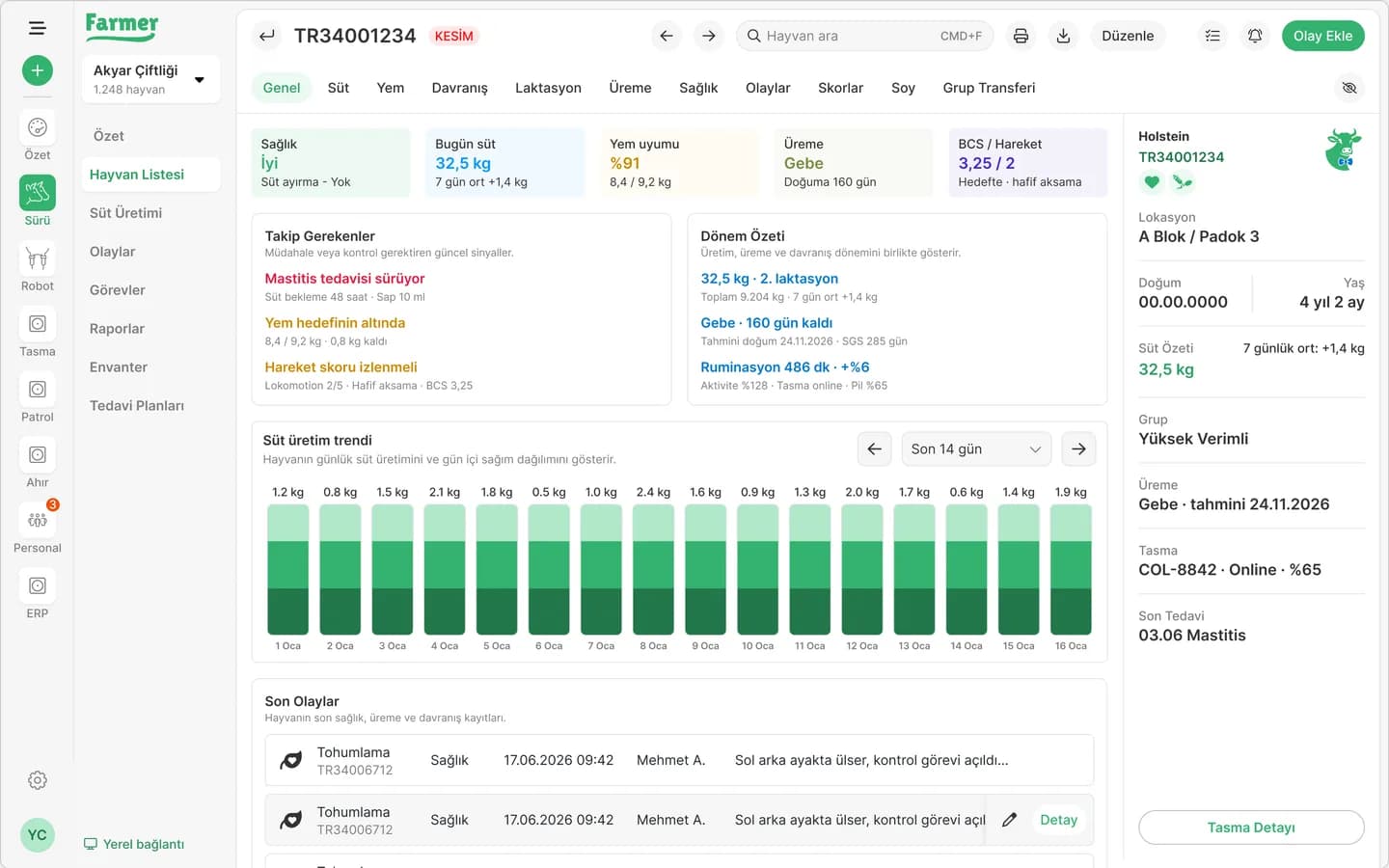The image size is (1389, 868).
Task: Show earlier days in milk trend
Action: 874,448
